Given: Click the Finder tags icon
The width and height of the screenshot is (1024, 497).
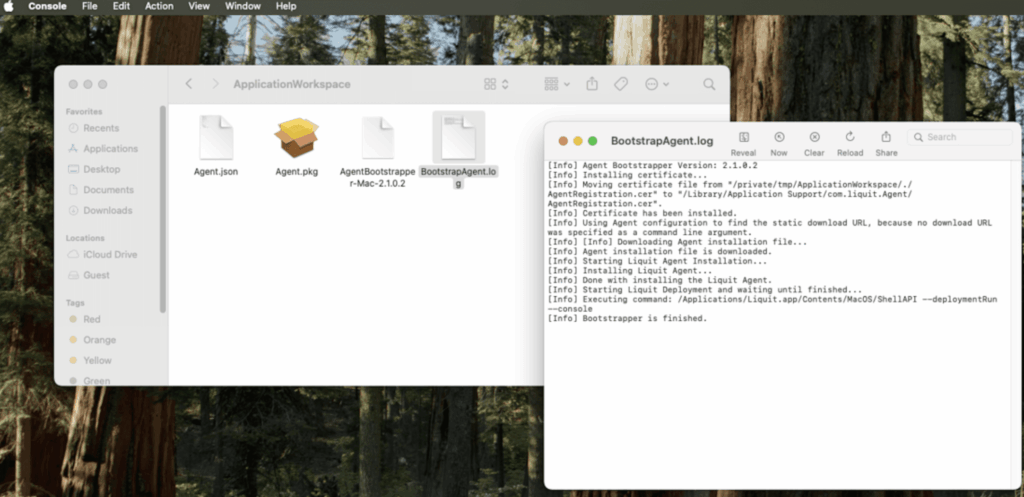Looking at the screenshot, I should (x=621, y=84).
